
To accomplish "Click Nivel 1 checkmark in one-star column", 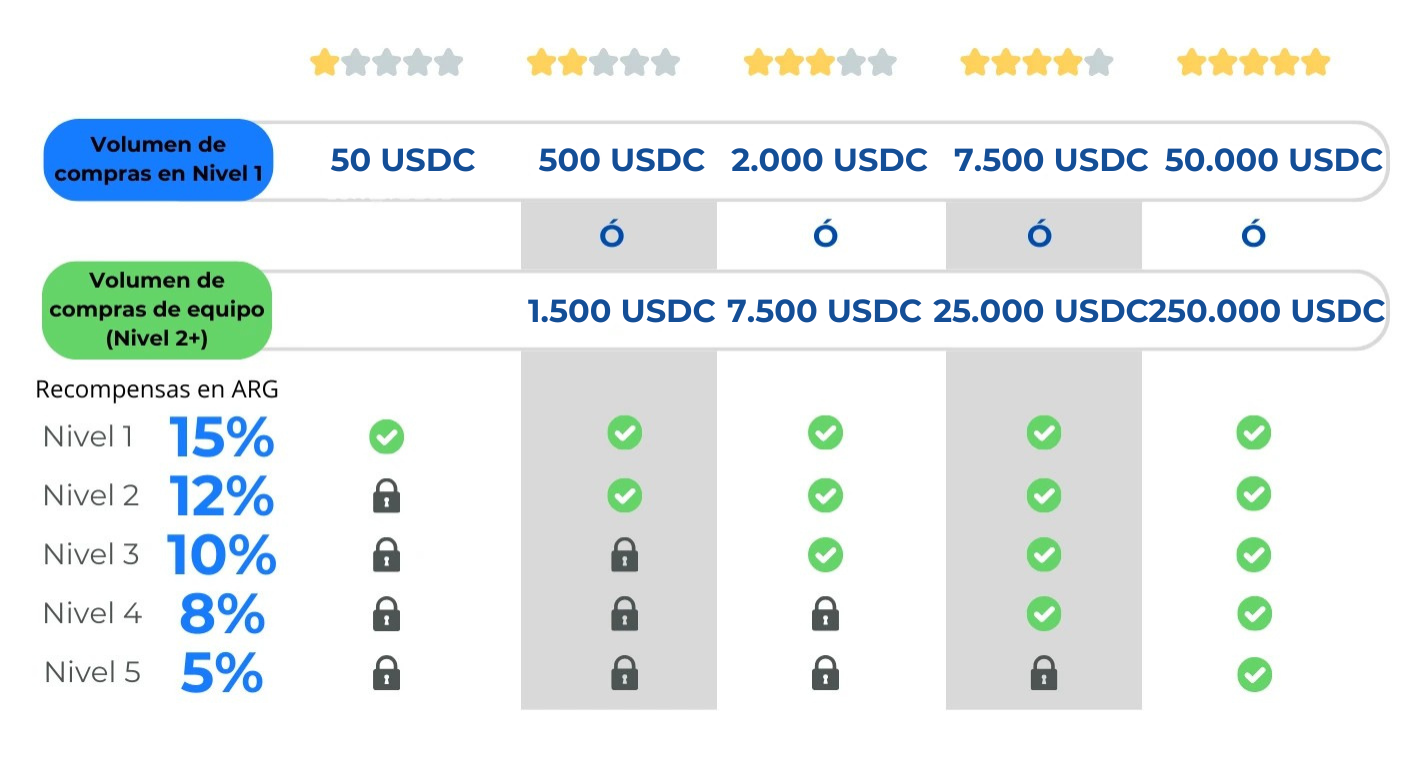I will (386, 436).
